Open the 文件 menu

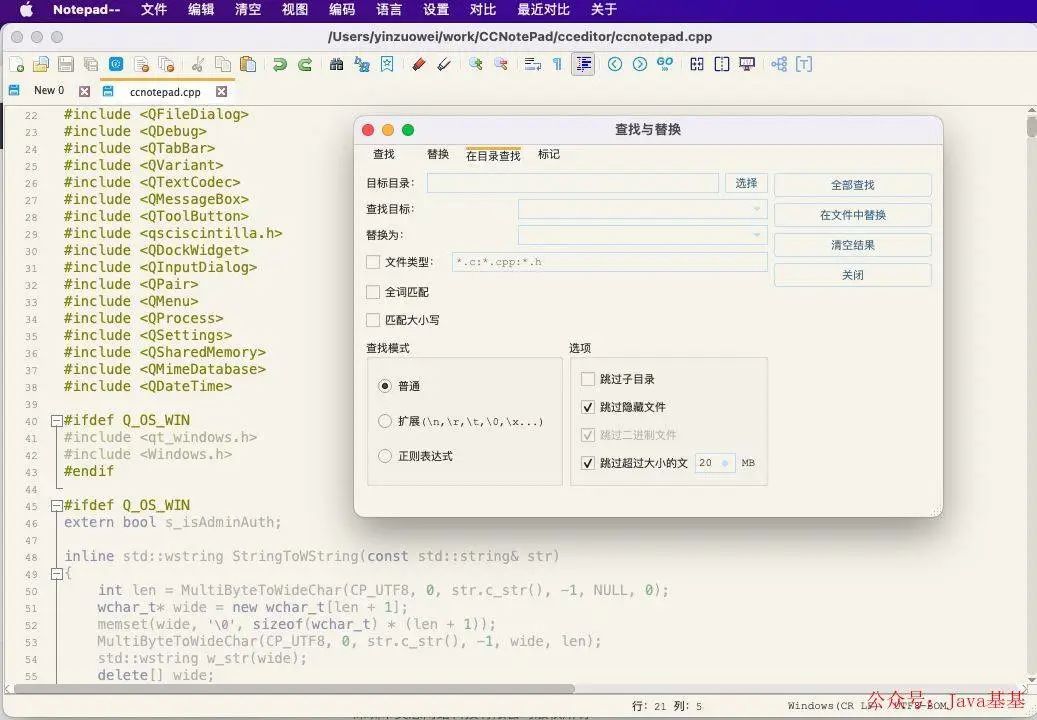pos(154,10)
